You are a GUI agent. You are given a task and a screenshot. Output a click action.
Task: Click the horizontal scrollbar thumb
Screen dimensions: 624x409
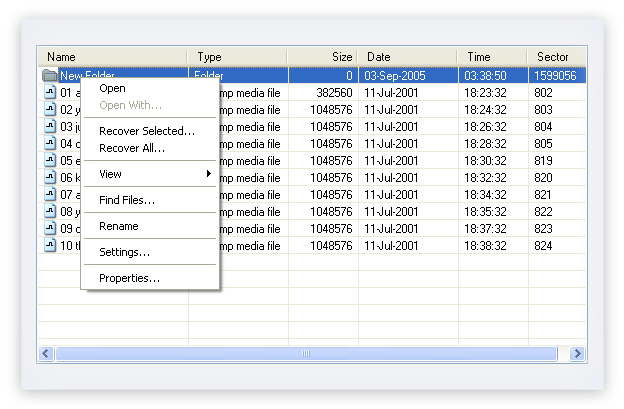coord(306,353)
